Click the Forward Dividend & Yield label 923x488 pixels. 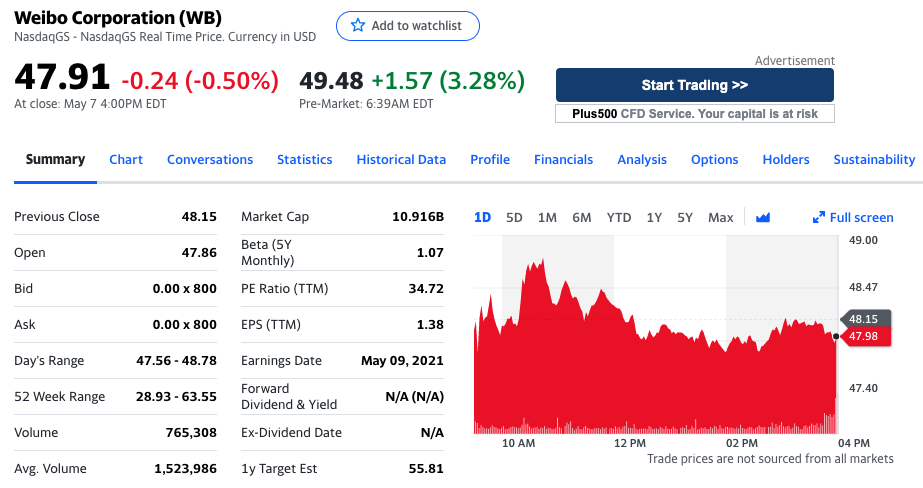coord(289,397)
